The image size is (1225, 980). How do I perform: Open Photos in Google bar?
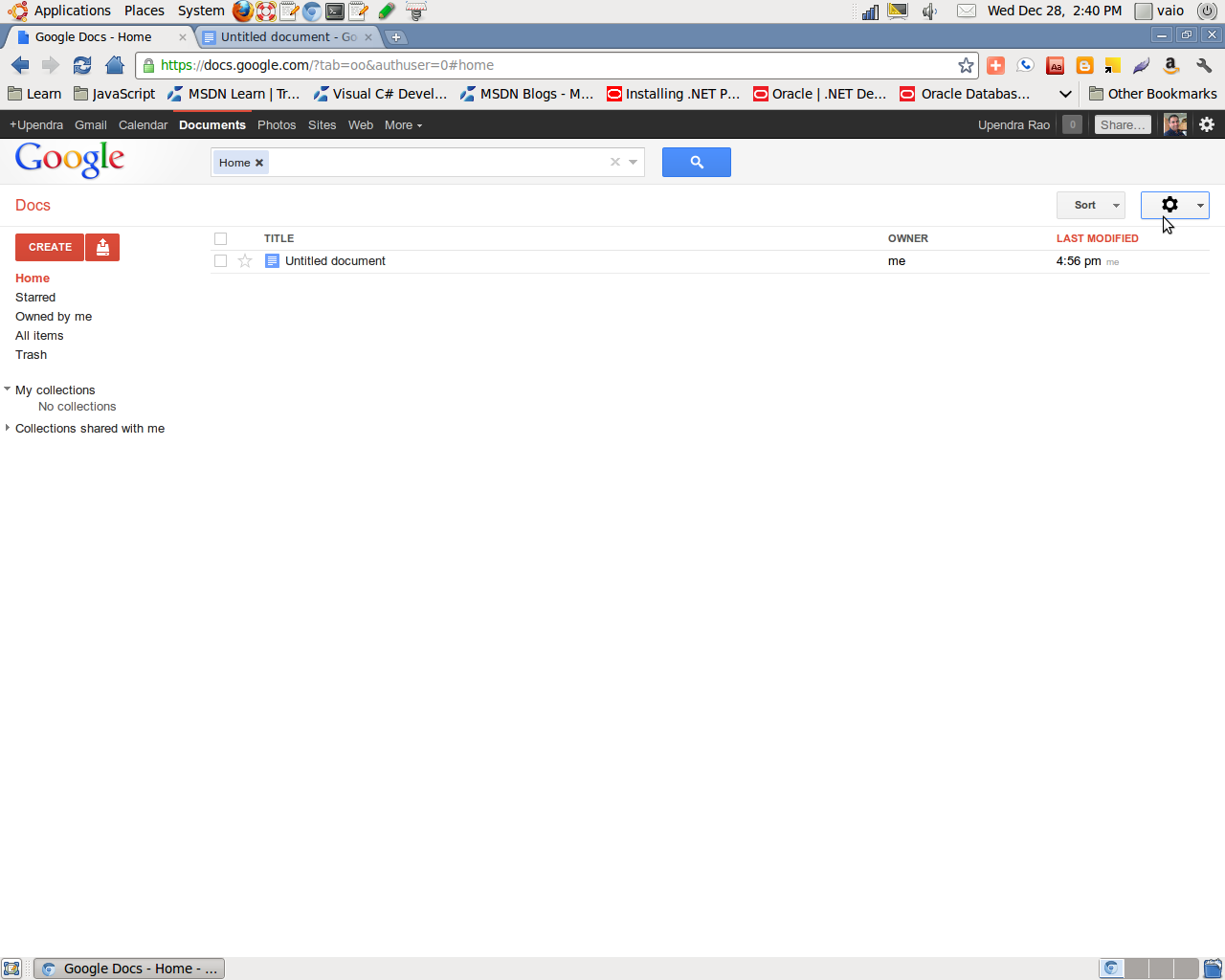tap(277, 125)
